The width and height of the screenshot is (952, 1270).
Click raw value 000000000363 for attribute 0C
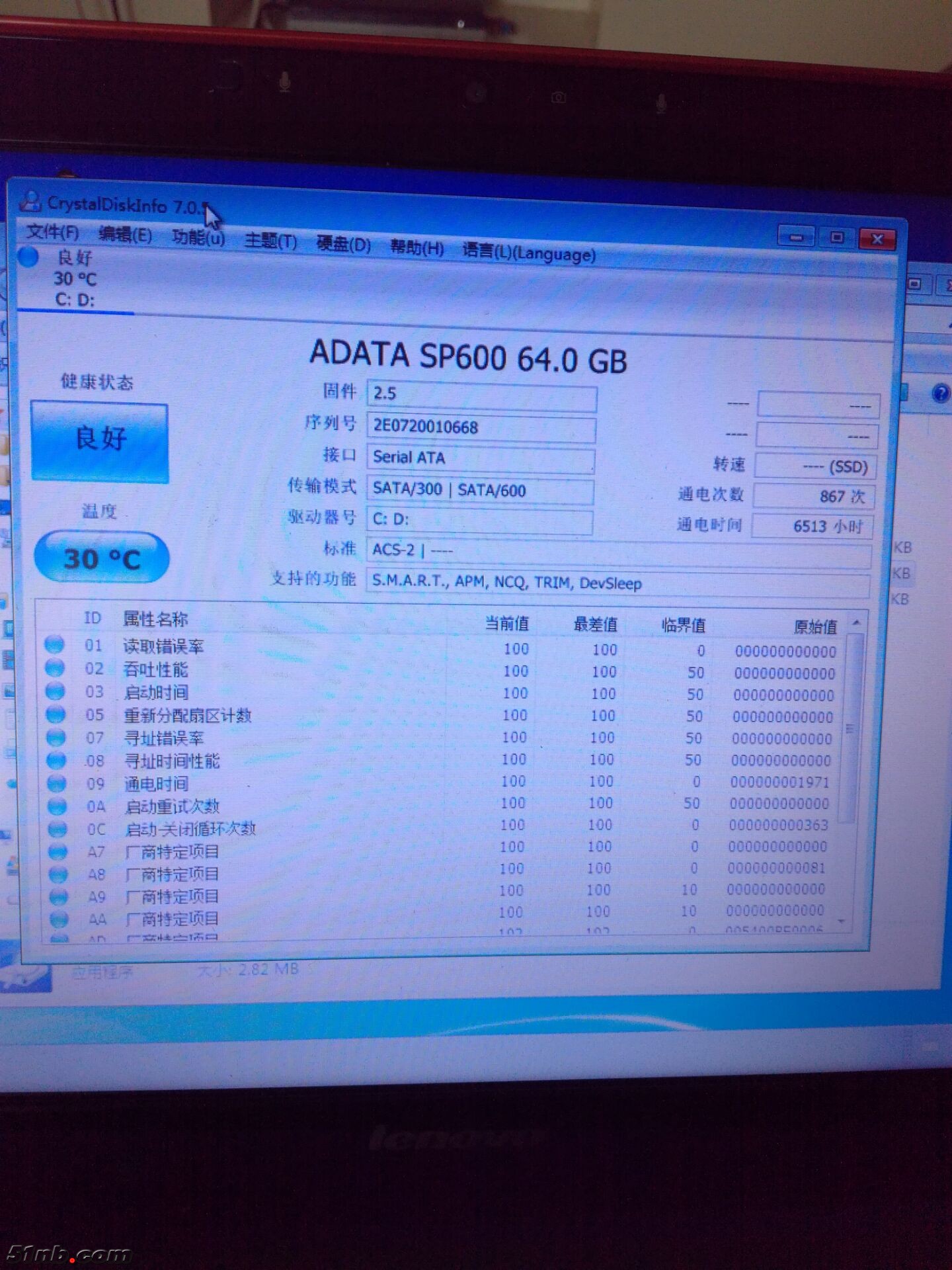pyautogui.click(x=778, y=825)
